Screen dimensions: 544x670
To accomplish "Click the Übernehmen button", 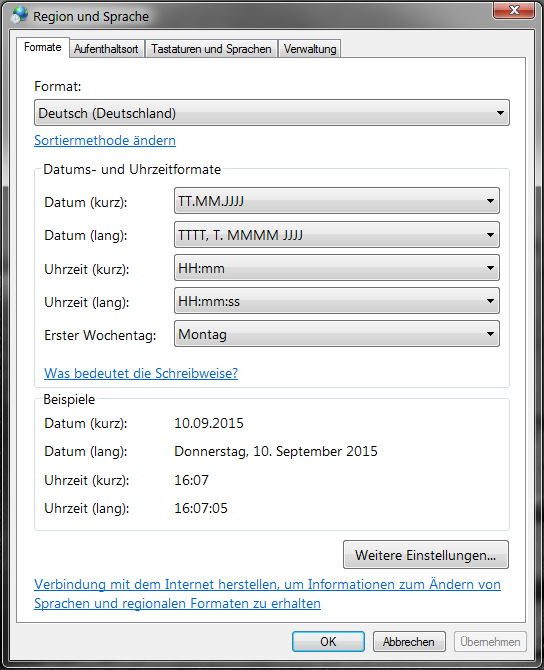I will pos(490,642).
